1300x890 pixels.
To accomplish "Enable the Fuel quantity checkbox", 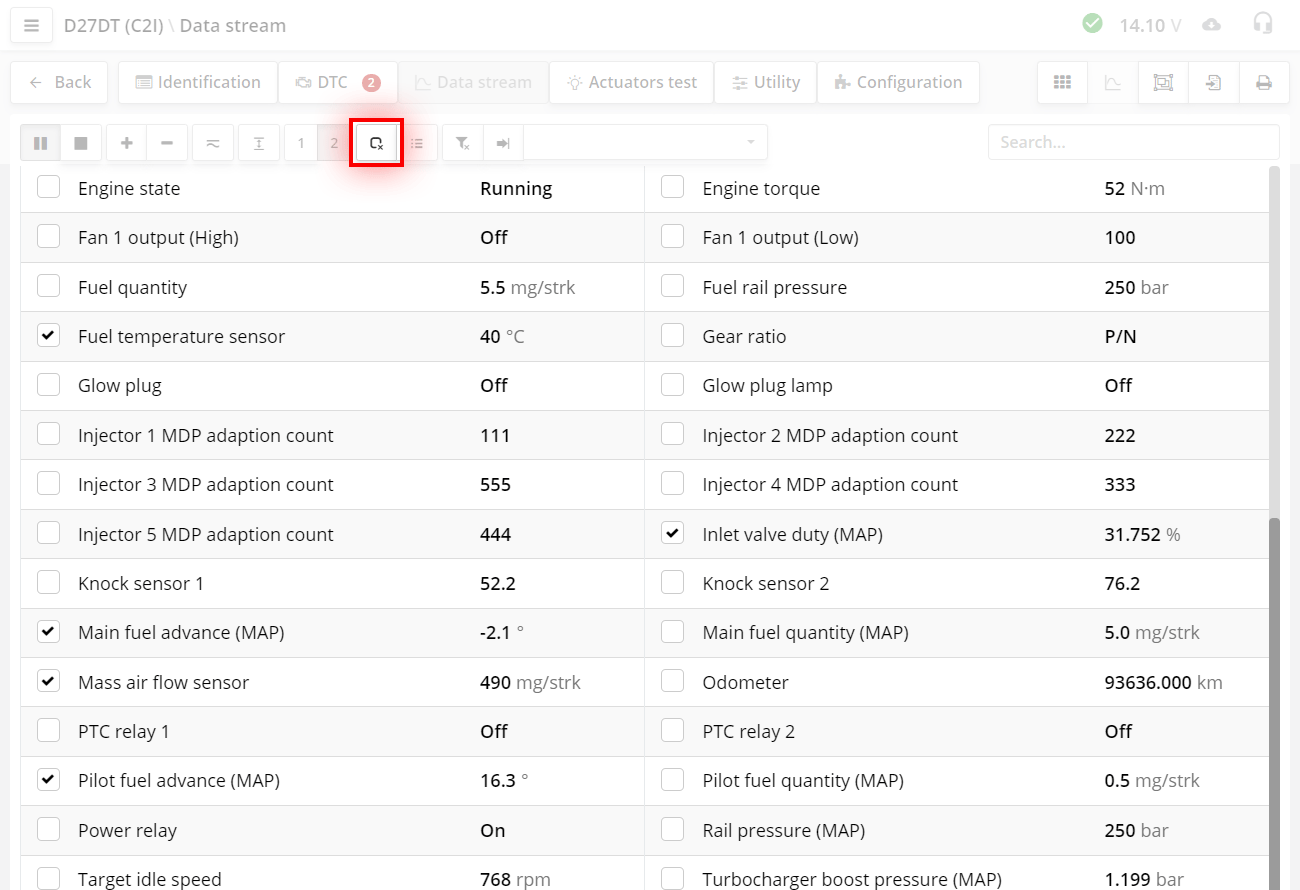I will [48, 285].
